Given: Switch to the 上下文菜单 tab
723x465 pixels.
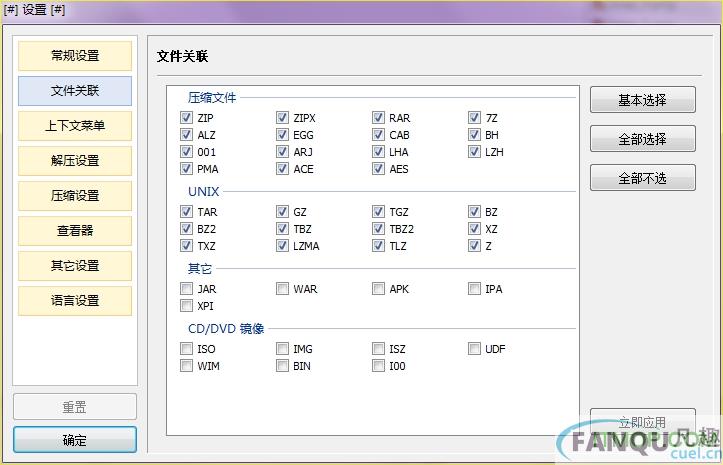Looking at the screenshot, I should pyautogui.click(x=75, y=126).
